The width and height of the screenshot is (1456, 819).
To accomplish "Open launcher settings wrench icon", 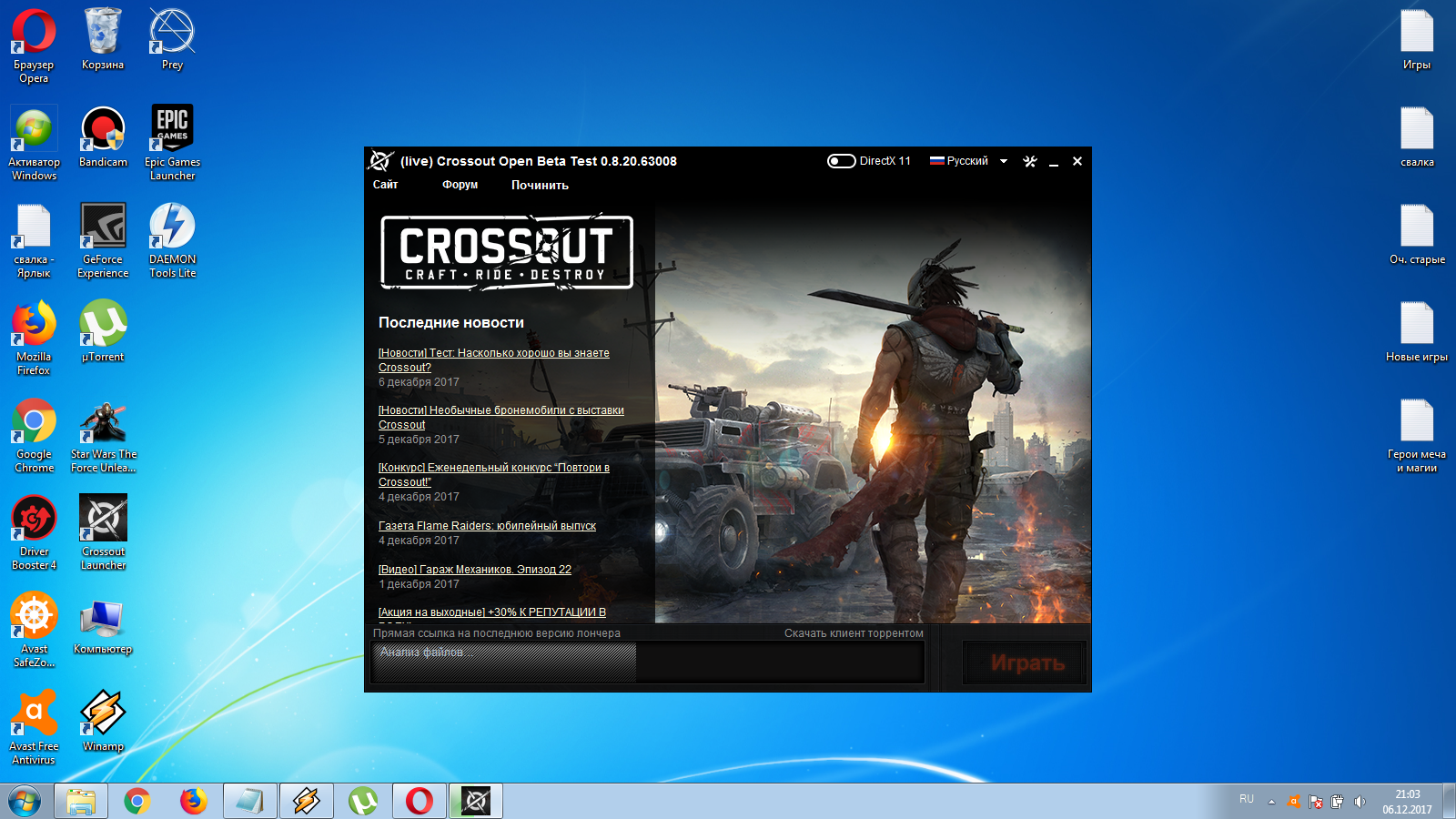I will click(x=1030, y=161).
